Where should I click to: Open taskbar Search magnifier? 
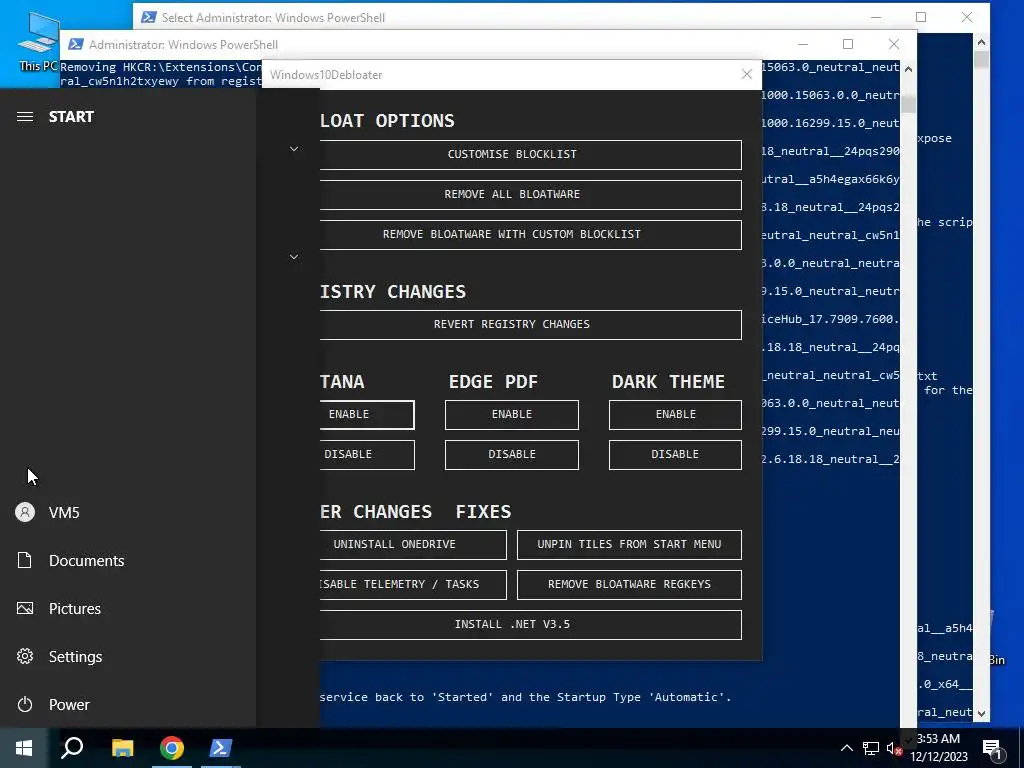(72, 748)
